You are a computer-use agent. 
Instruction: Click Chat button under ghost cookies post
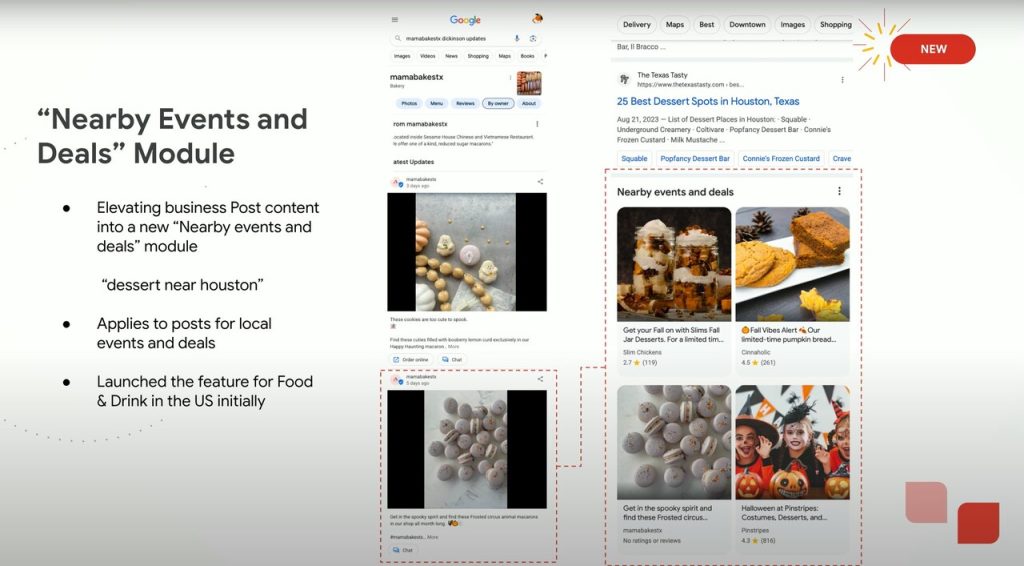coord(452,360)
